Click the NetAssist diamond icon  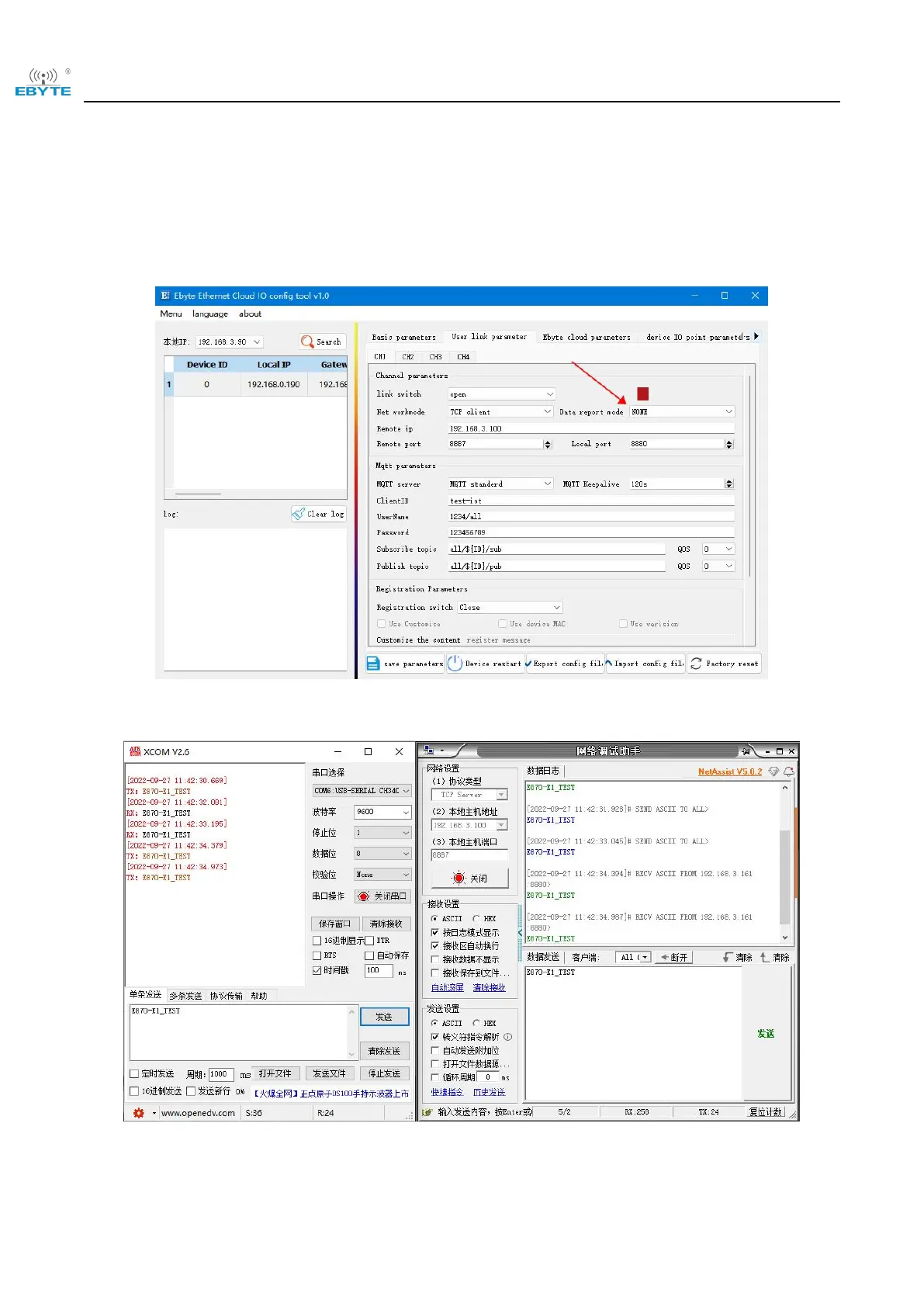pyautogui.click(x=773, y=771)
